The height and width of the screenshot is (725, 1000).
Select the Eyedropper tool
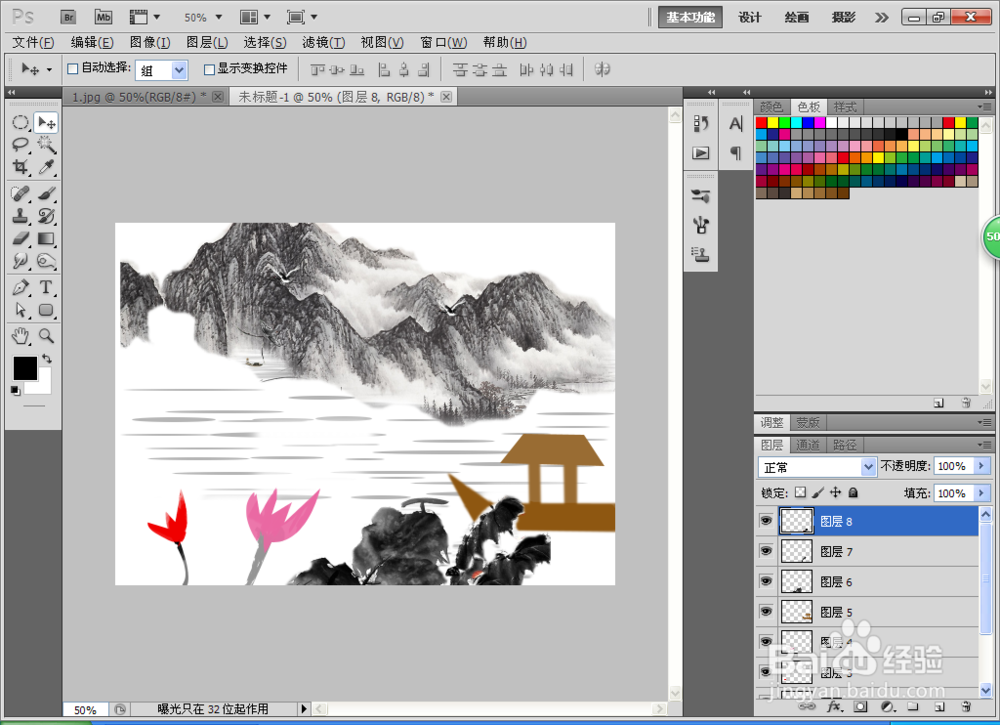tap(44, 168)
